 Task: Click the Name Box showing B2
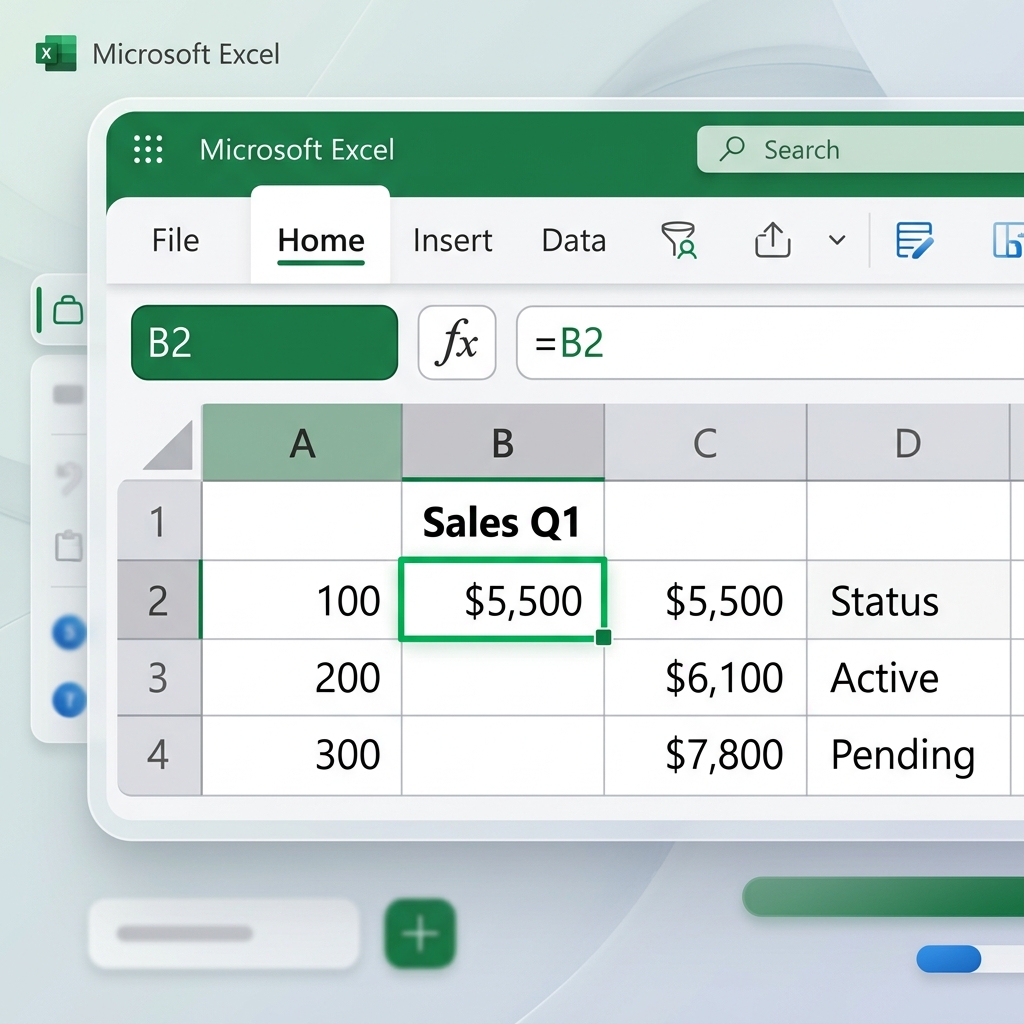pos(264,342)
